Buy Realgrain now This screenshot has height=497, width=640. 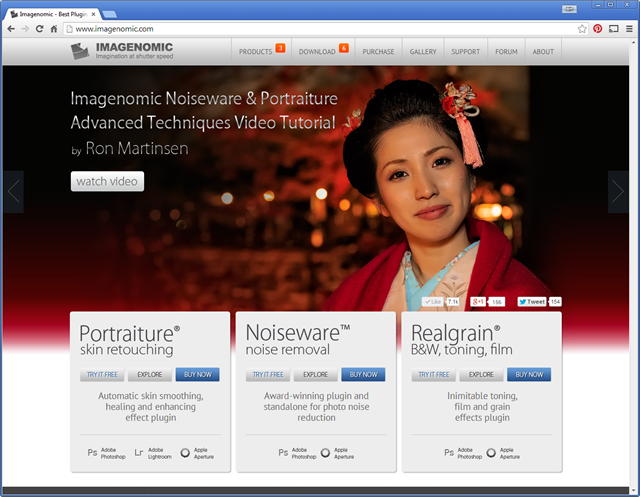(529, 375)
